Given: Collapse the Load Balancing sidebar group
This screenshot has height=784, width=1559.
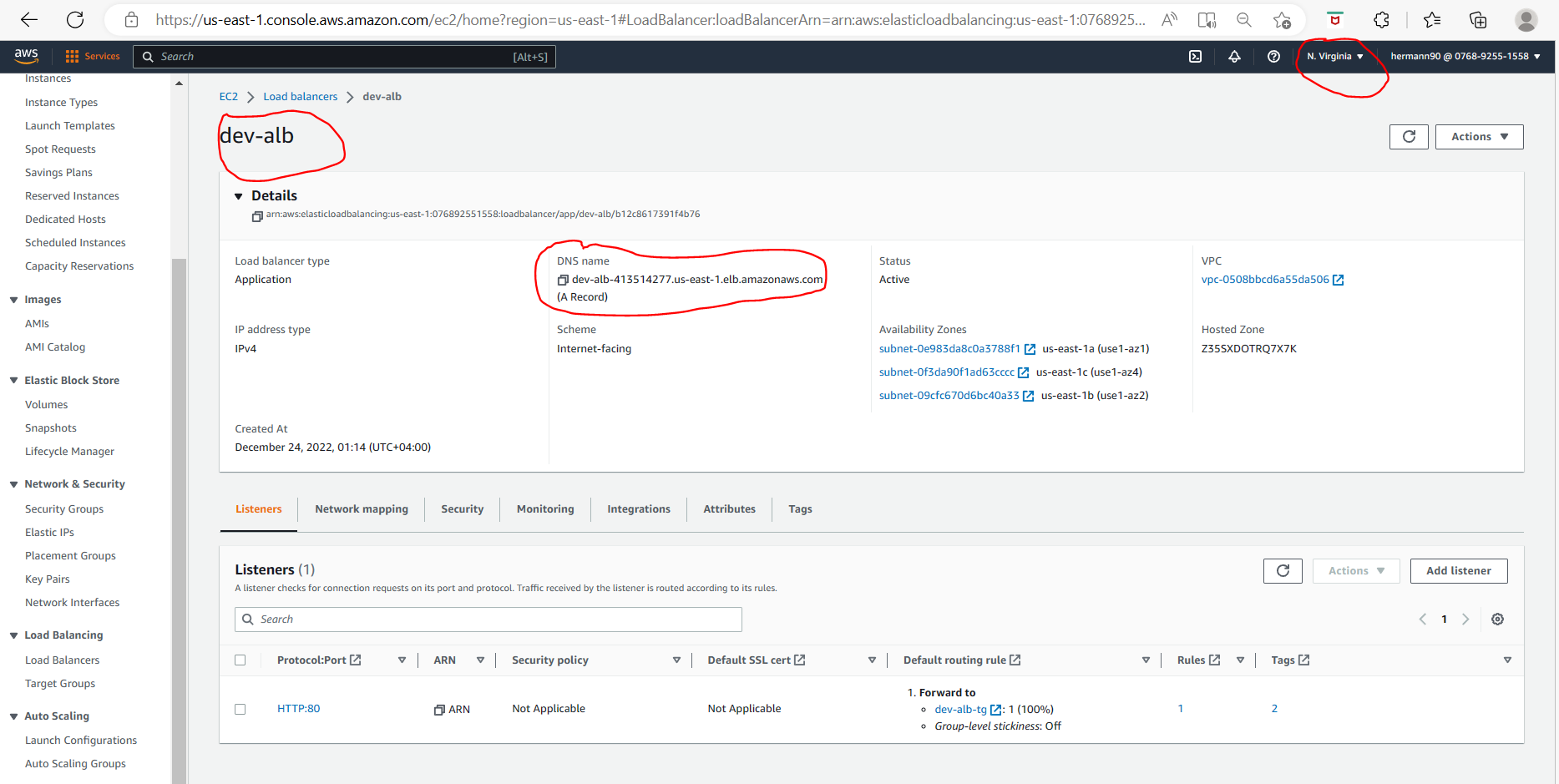Looking at the screenshot, I should 13,635.
